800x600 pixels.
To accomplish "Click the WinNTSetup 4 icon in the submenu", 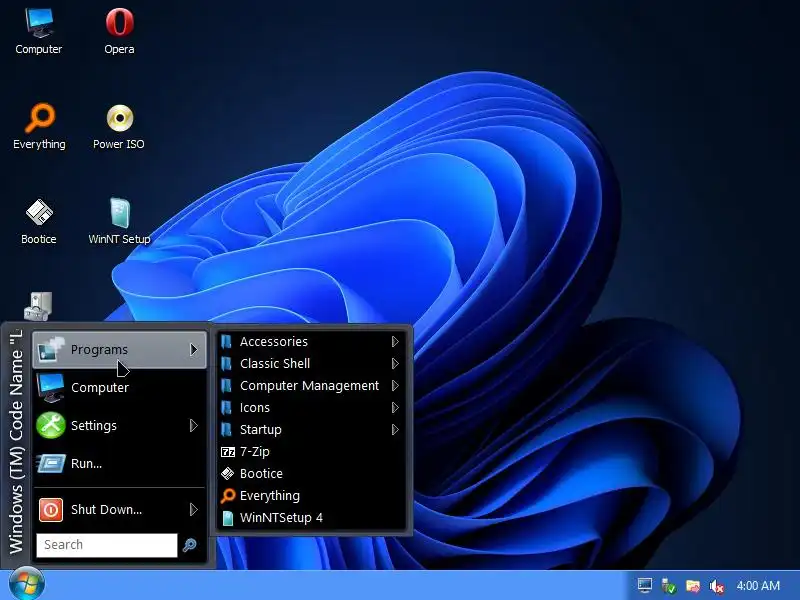I will (228, 518).
